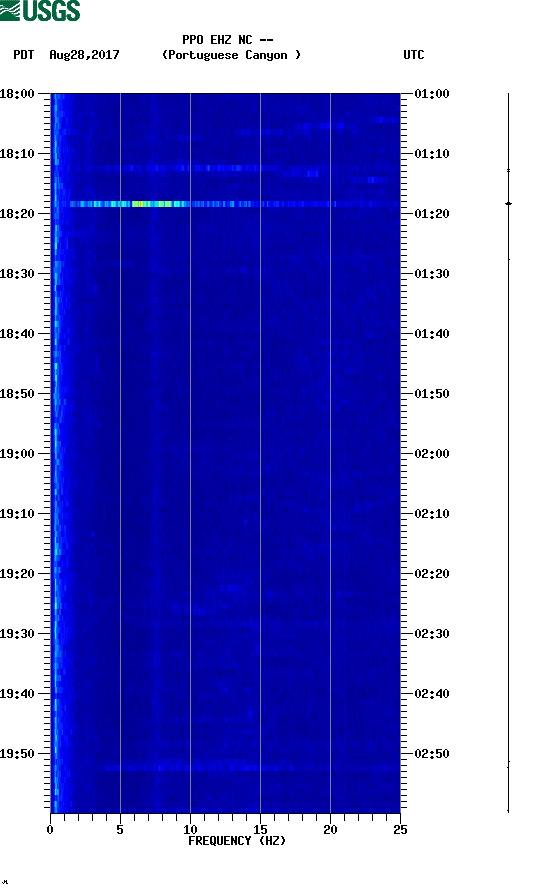Click the 01:50 UTC time label
This screenshot has width=552, height=893.
432,394
